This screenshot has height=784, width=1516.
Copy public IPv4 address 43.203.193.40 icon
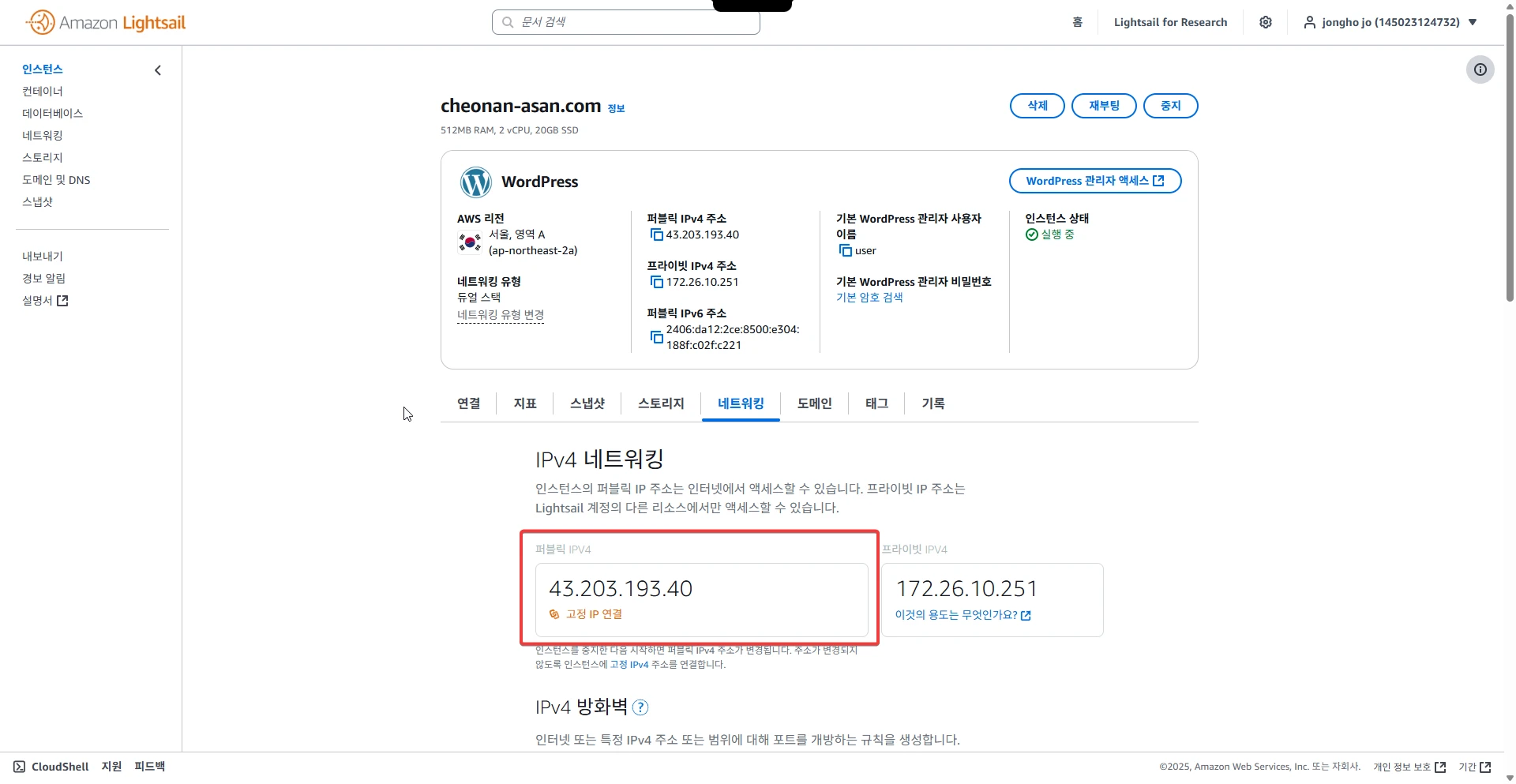tap(656, 234)
